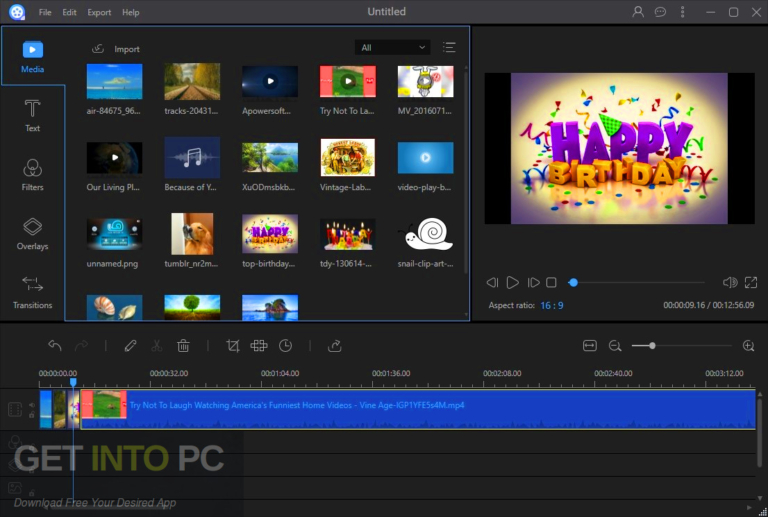This screenshot has width=768, height=517.
Task: Step to the previous frame
Action: (x=492, y=282)
